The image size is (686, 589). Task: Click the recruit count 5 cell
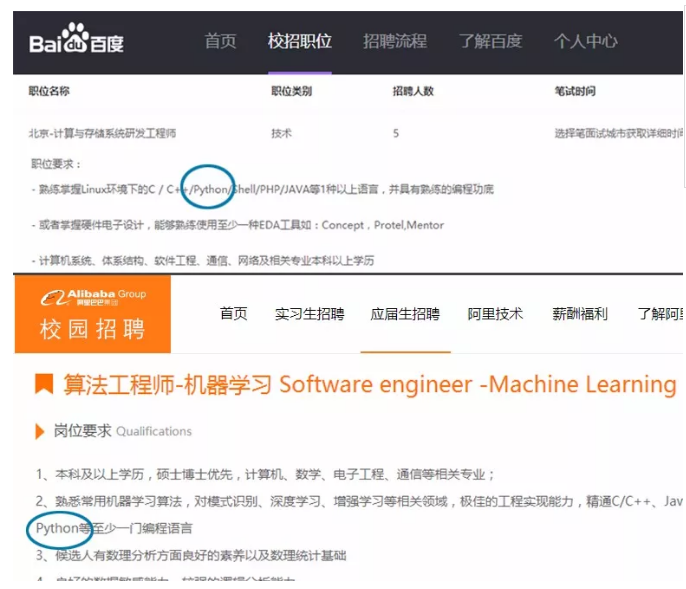(396, 133)
